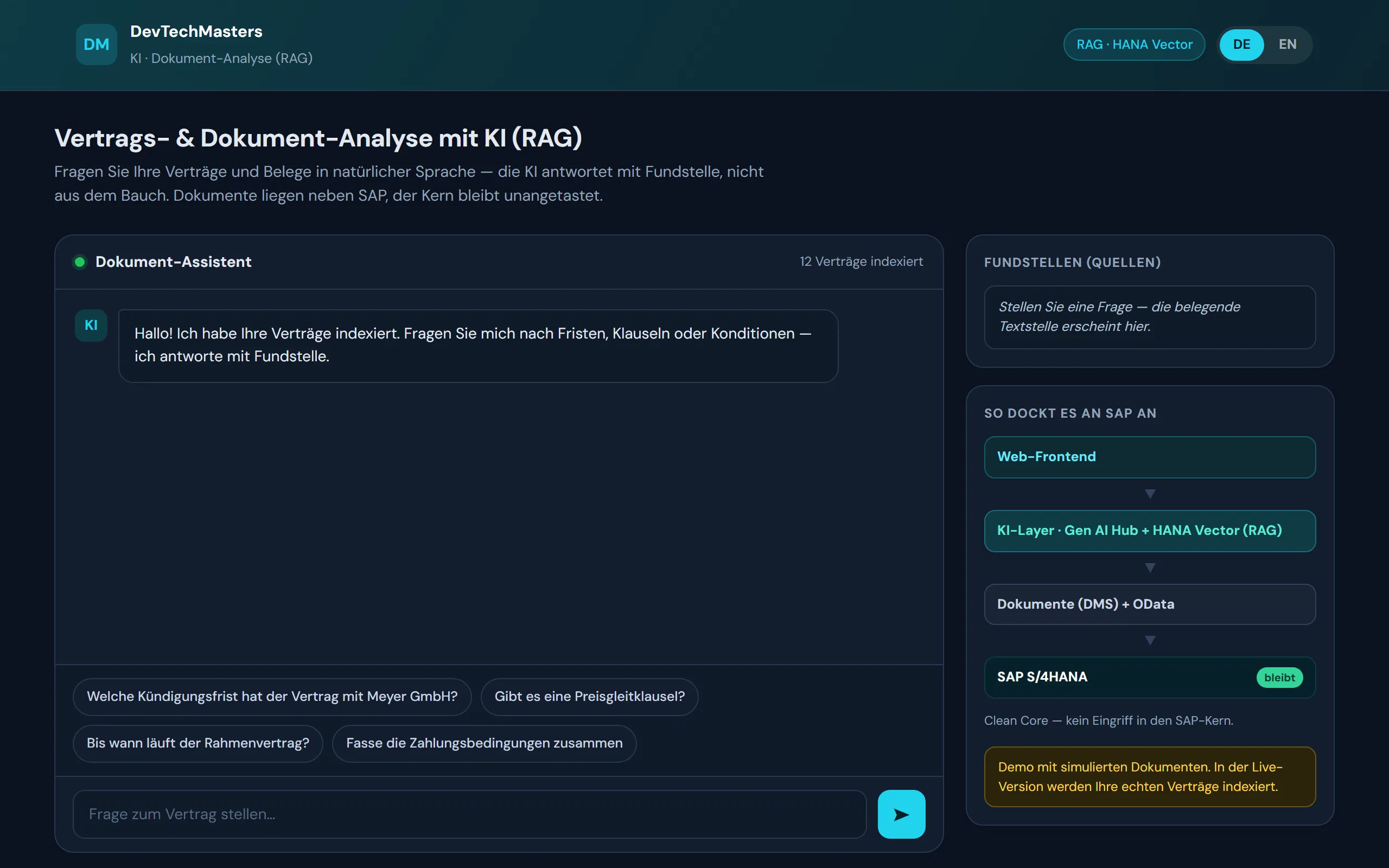Click the 'Vertrags- & Dokument-Analyse' page heading
This screenshot has height=868, width=1389.
point(318,138)
